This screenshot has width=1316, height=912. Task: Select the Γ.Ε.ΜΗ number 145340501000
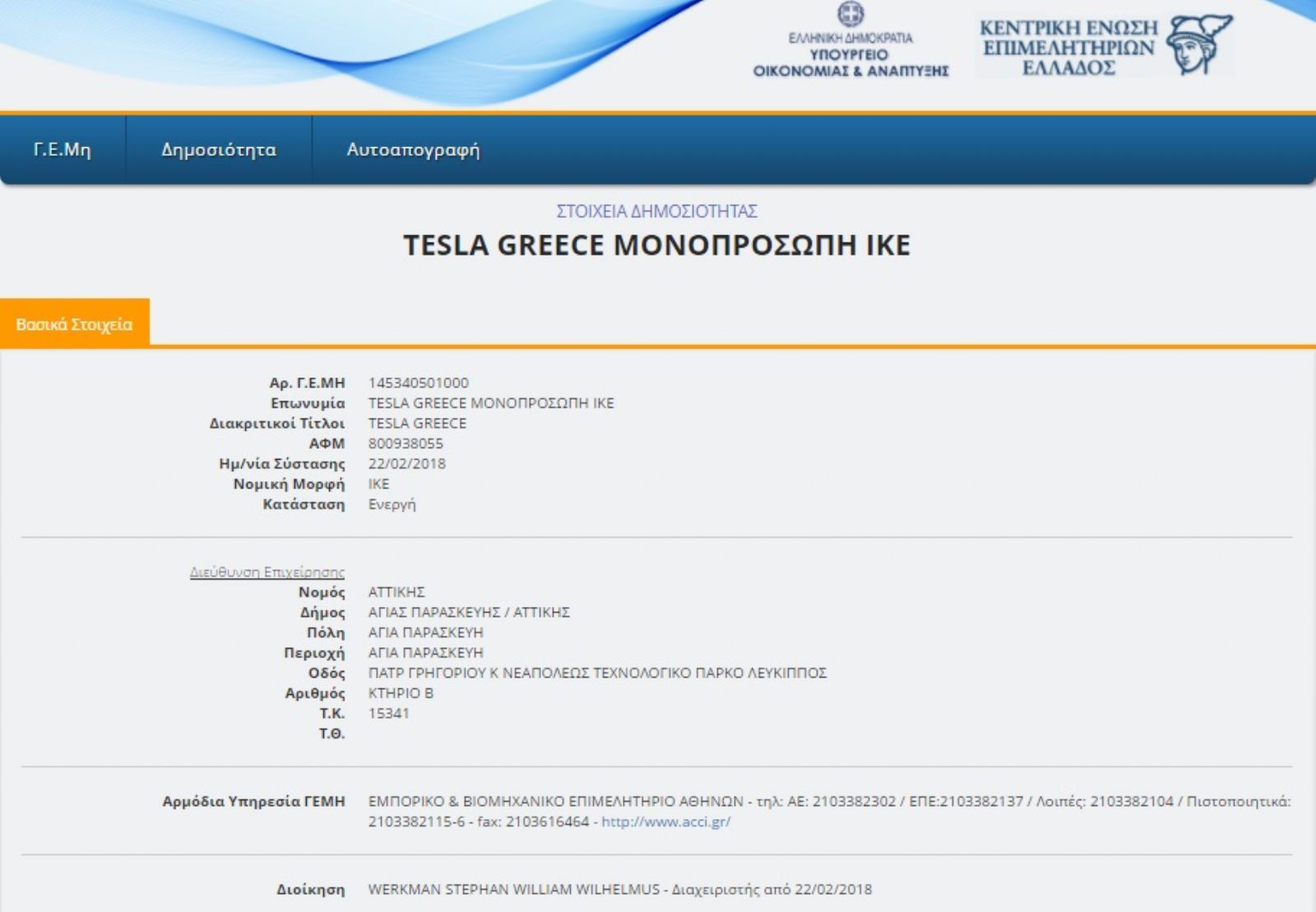[419, 383]
